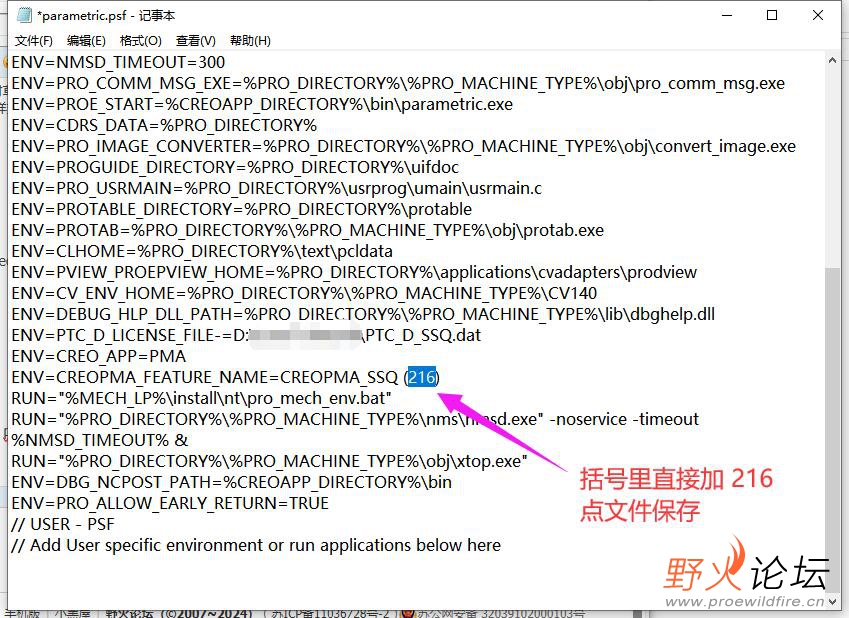Viewport: 849px width, 618px height.
Task: Click the Notepad icon in title bar
Action: (x=24, y=15)
